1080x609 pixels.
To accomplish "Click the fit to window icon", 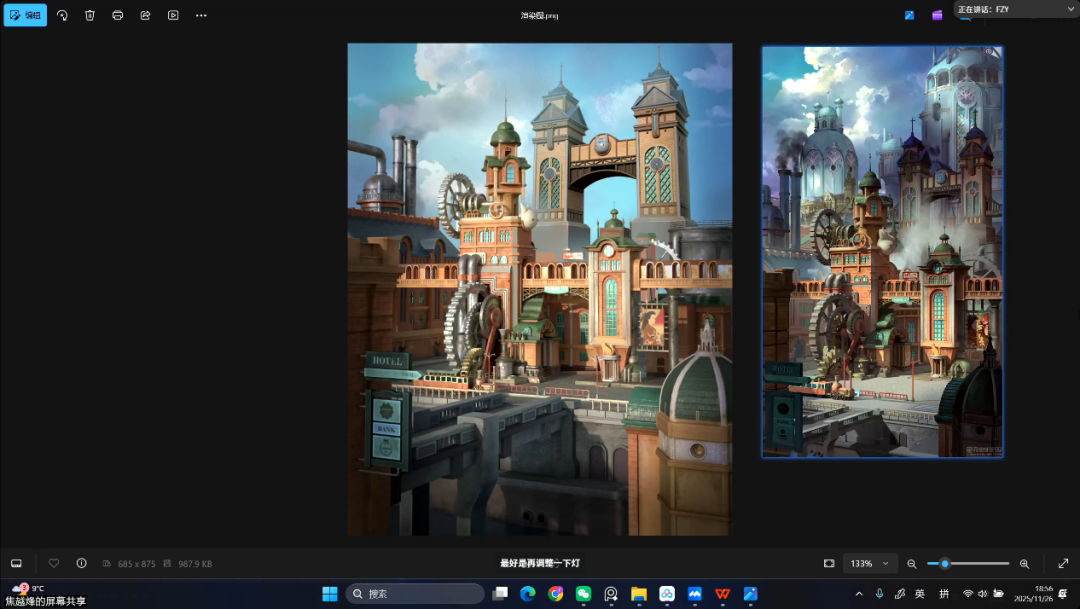I will [x=829, y=563].
